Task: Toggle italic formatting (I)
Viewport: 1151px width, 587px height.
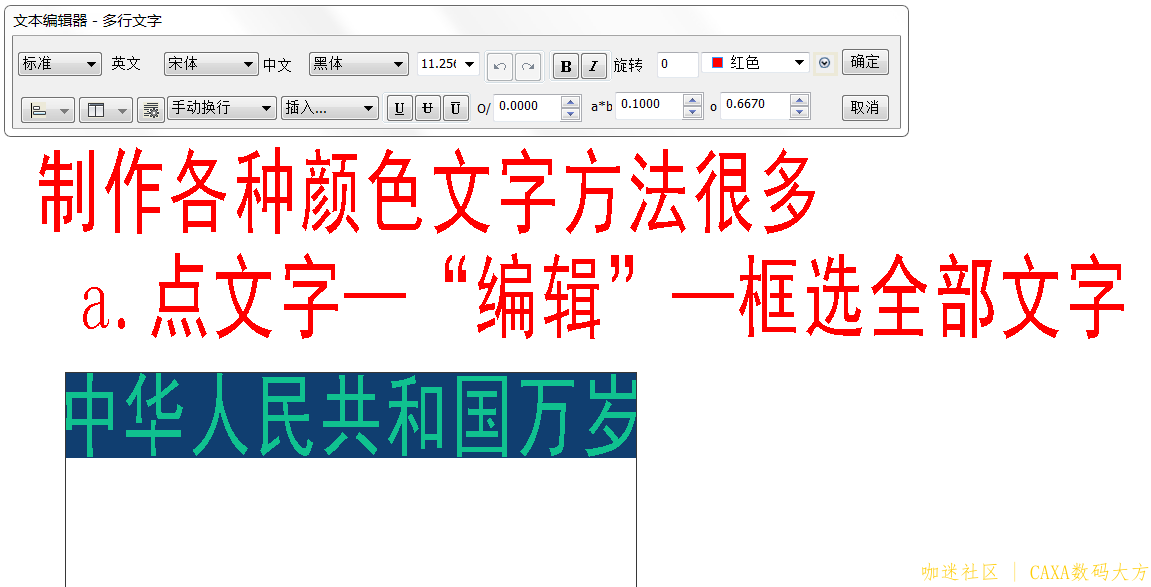Action: click(x=594, y=66)
